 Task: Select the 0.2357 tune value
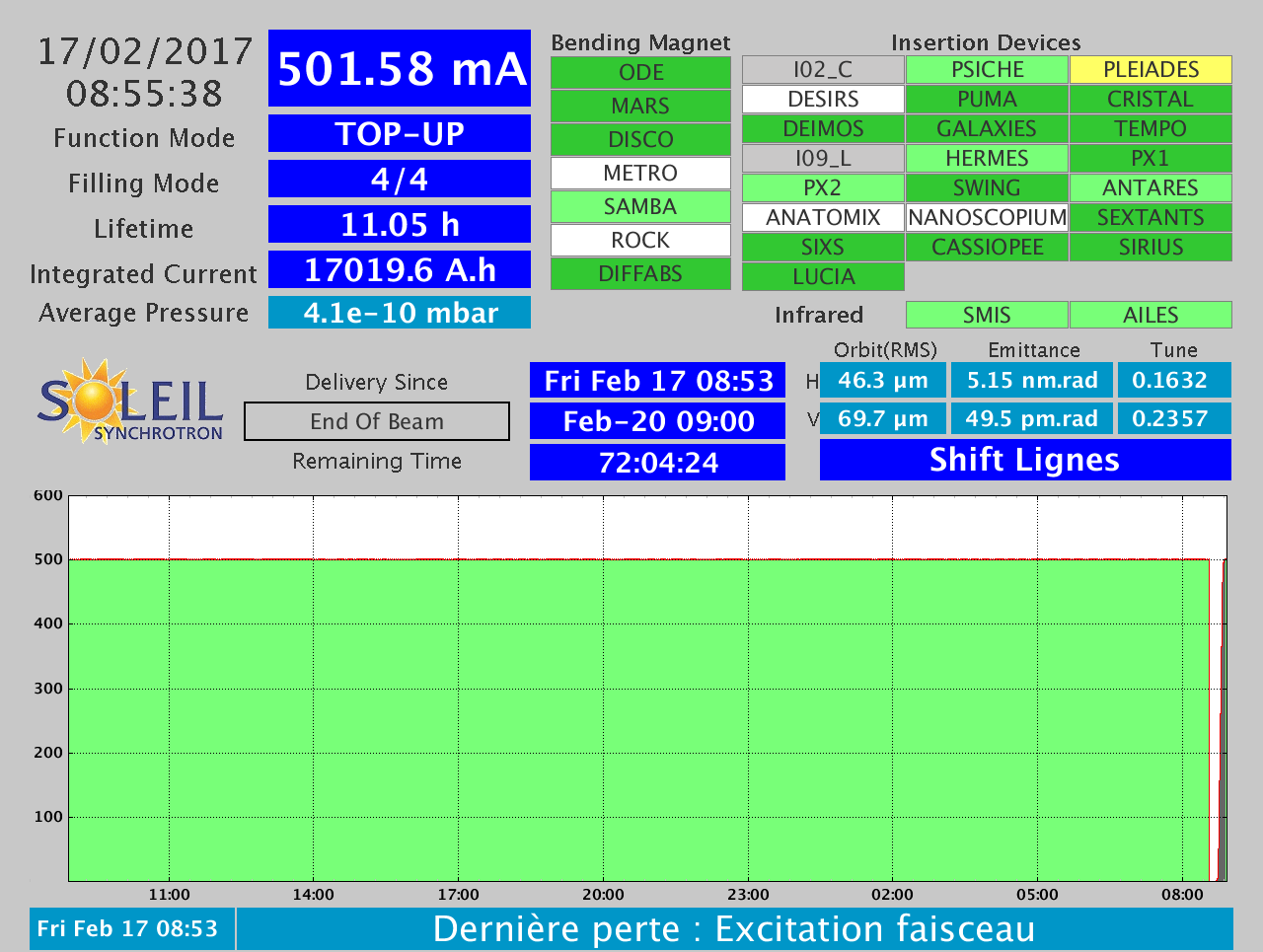pyautogui.click(x=1174, y=418)
